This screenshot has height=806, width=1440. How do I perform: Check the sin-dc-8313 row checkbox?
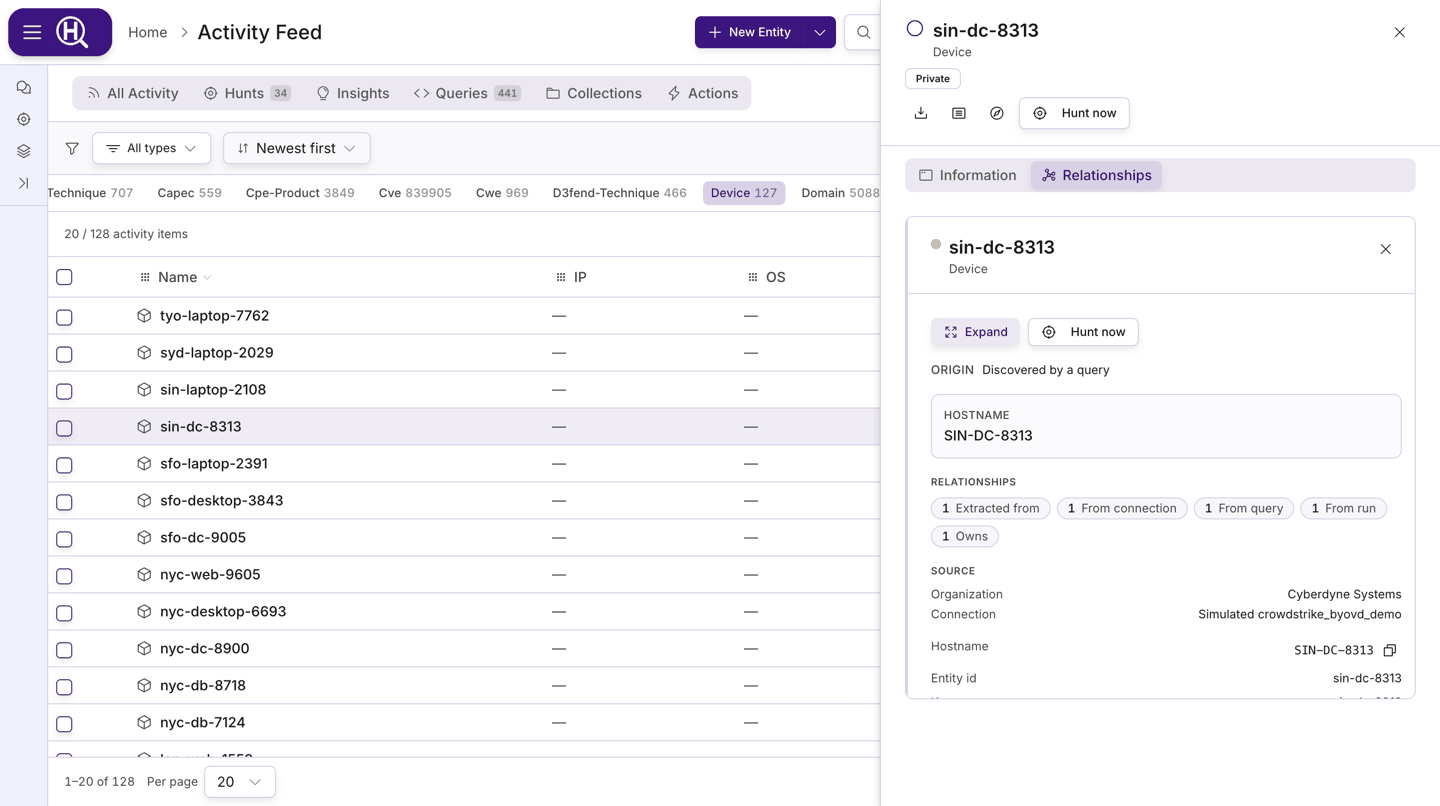pos(64,428)
